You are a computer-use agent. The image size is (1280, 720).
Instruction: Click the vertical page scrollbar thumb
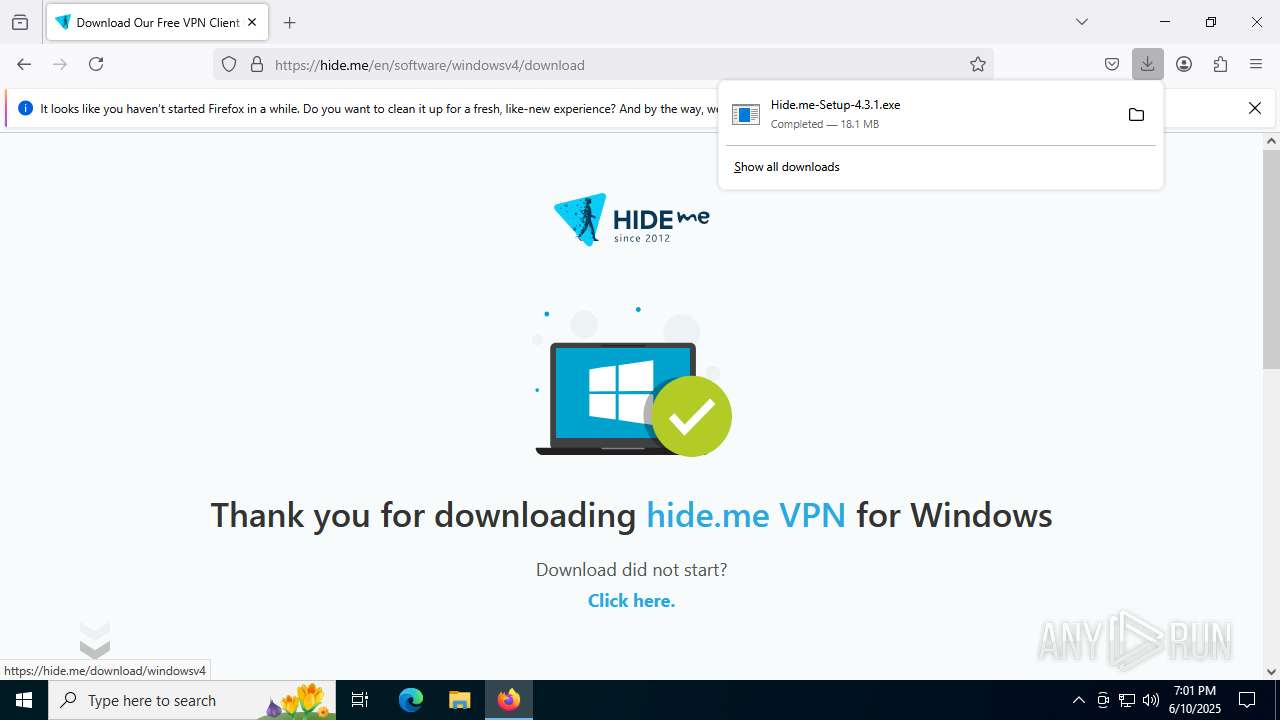tap(1271, 259)
